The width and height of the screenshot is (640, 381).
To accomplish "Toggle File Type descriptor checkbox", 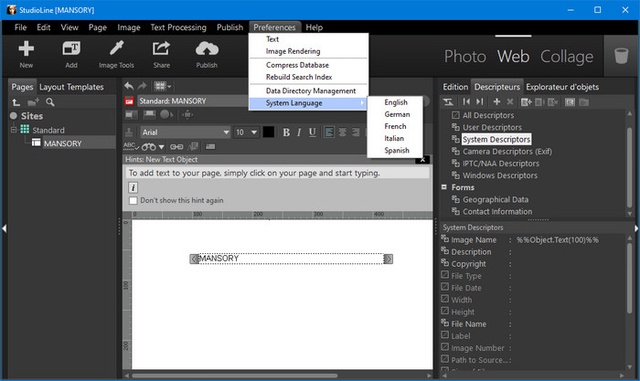I will coord(445,275).
